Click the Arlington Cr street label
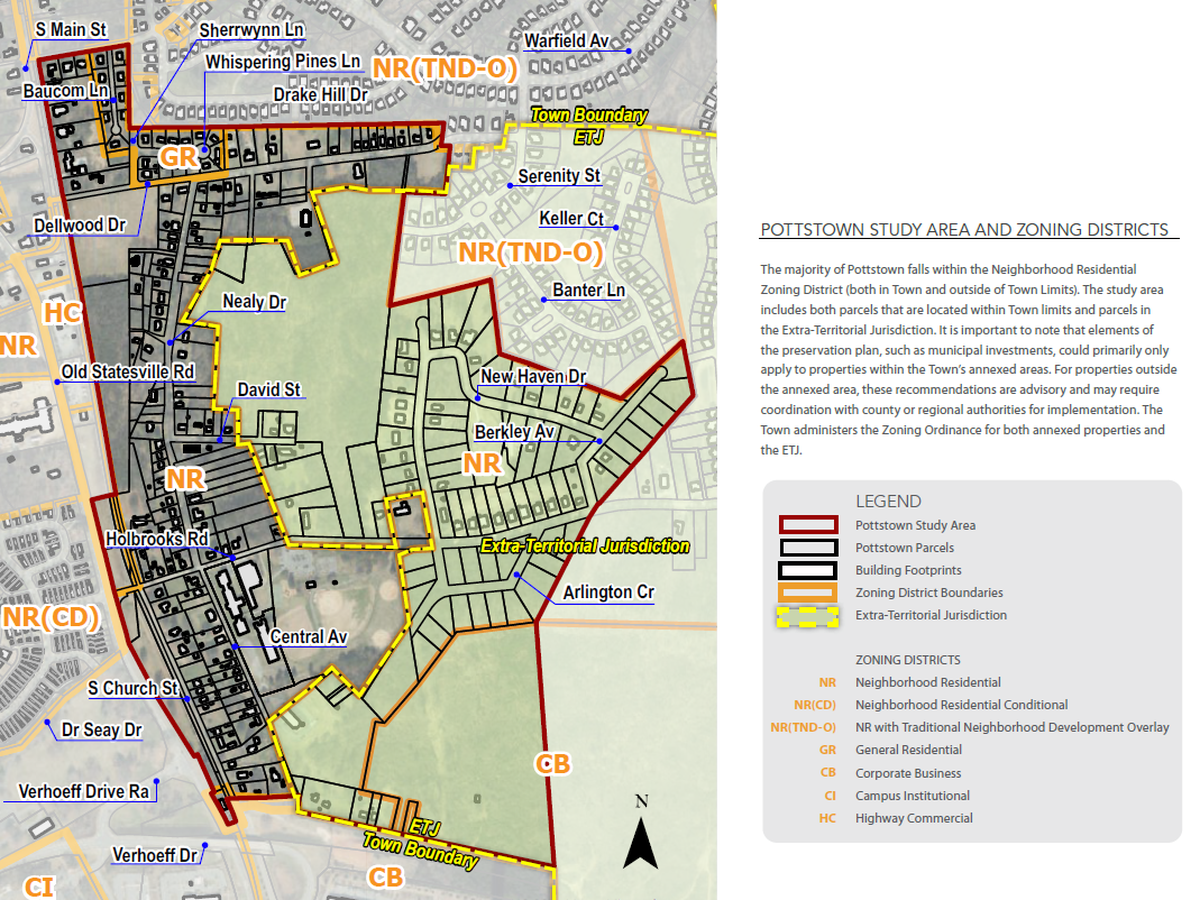The image size is (1200, 900). (608, 592)
